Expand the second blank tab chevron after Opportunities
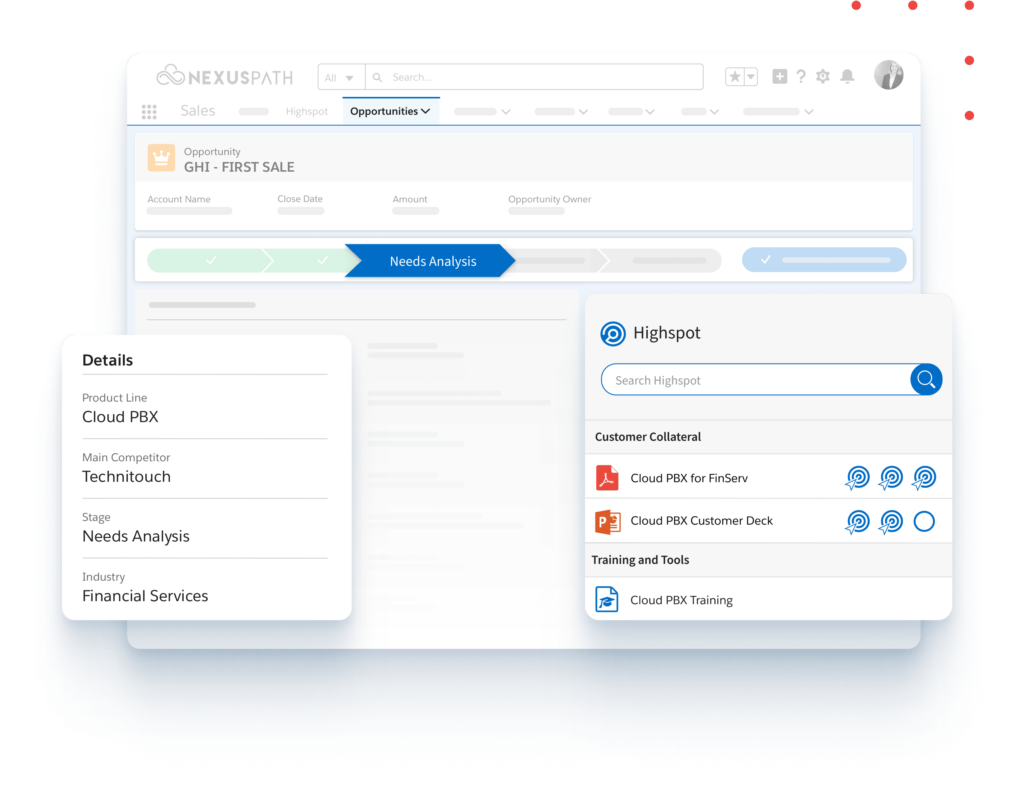 pyautogui.click(x=583, y=112)
